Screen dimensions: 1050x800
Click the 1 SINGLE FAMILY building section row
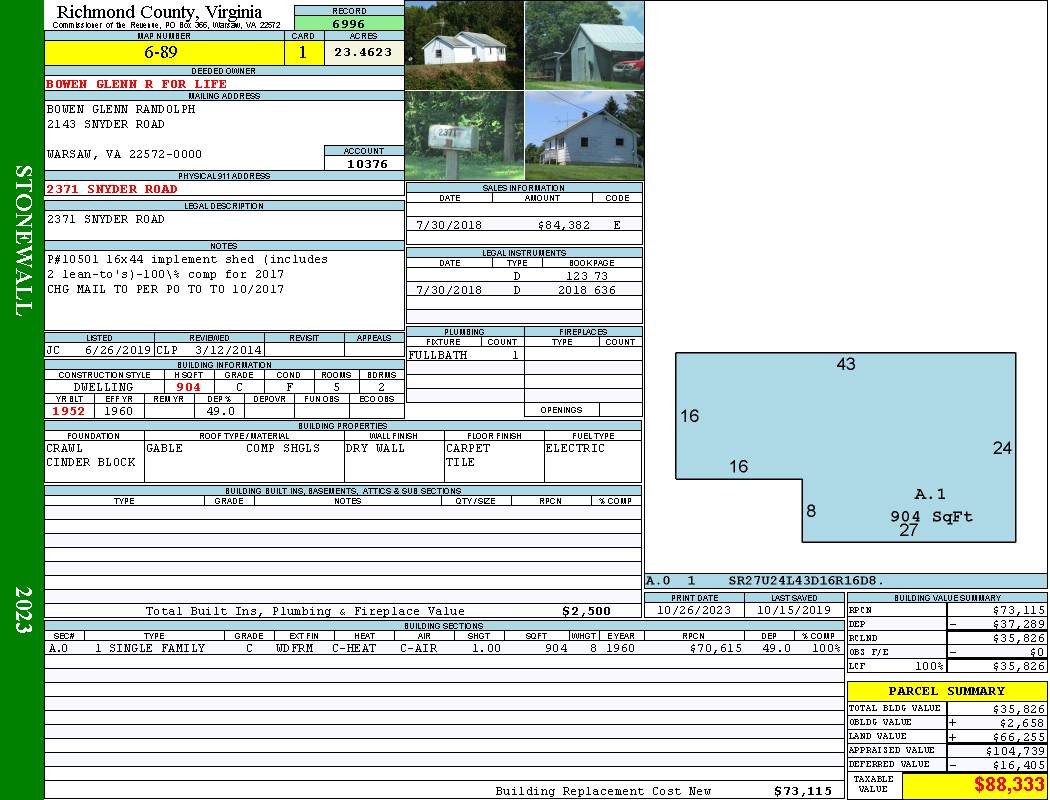coord(150,648)
